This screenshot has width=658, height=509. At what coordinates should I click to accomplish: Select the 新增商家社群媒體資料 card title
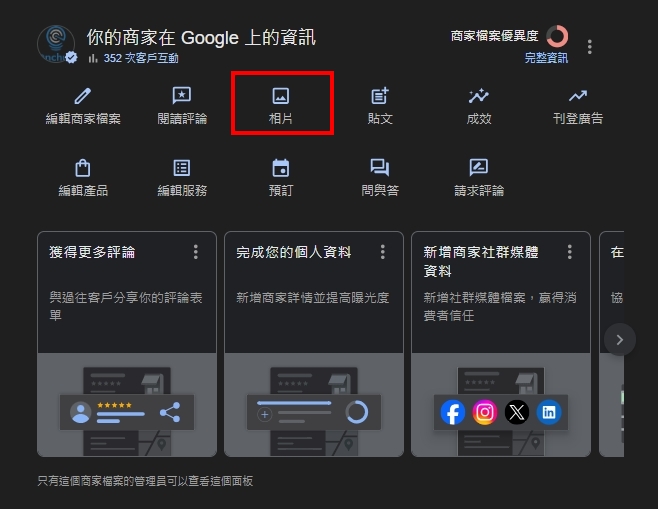[x=480, y=261]
